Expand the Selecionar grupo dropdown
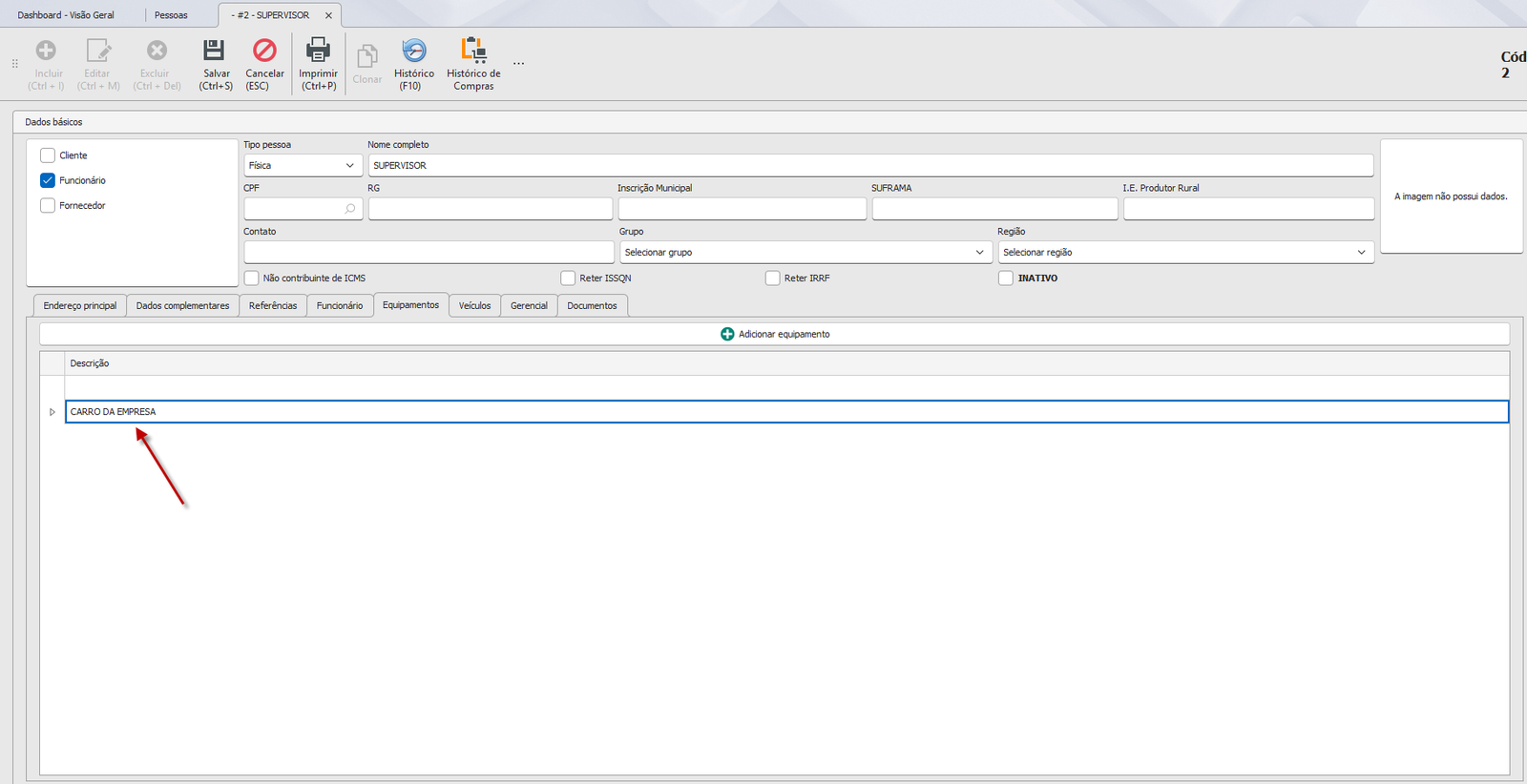1527x784 pixels. pyautogui.click(x=805, y=252)
